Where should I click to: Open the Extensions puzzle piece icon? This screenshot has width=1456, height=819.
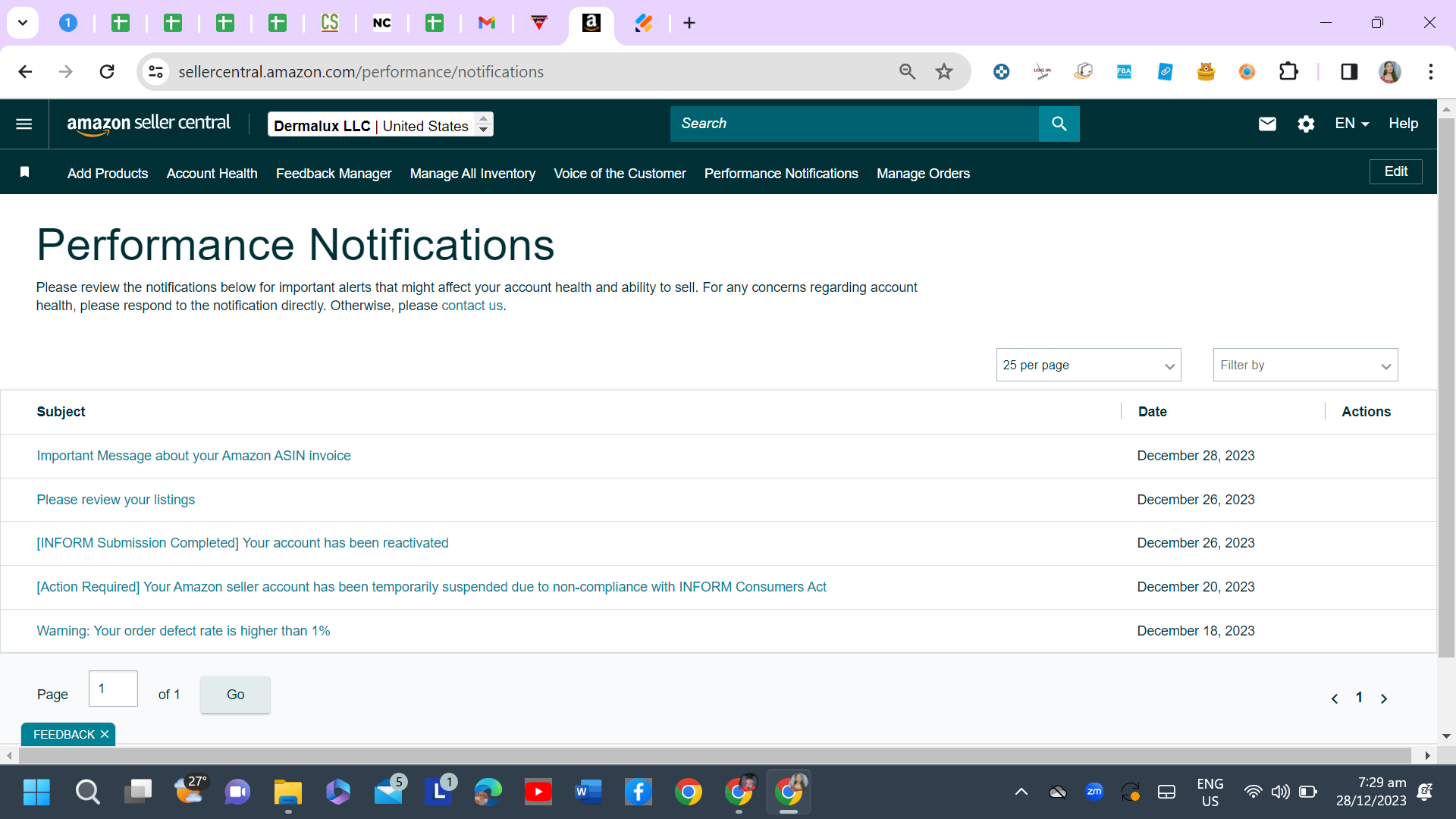pyautogui.click(x=1288, y=71)
